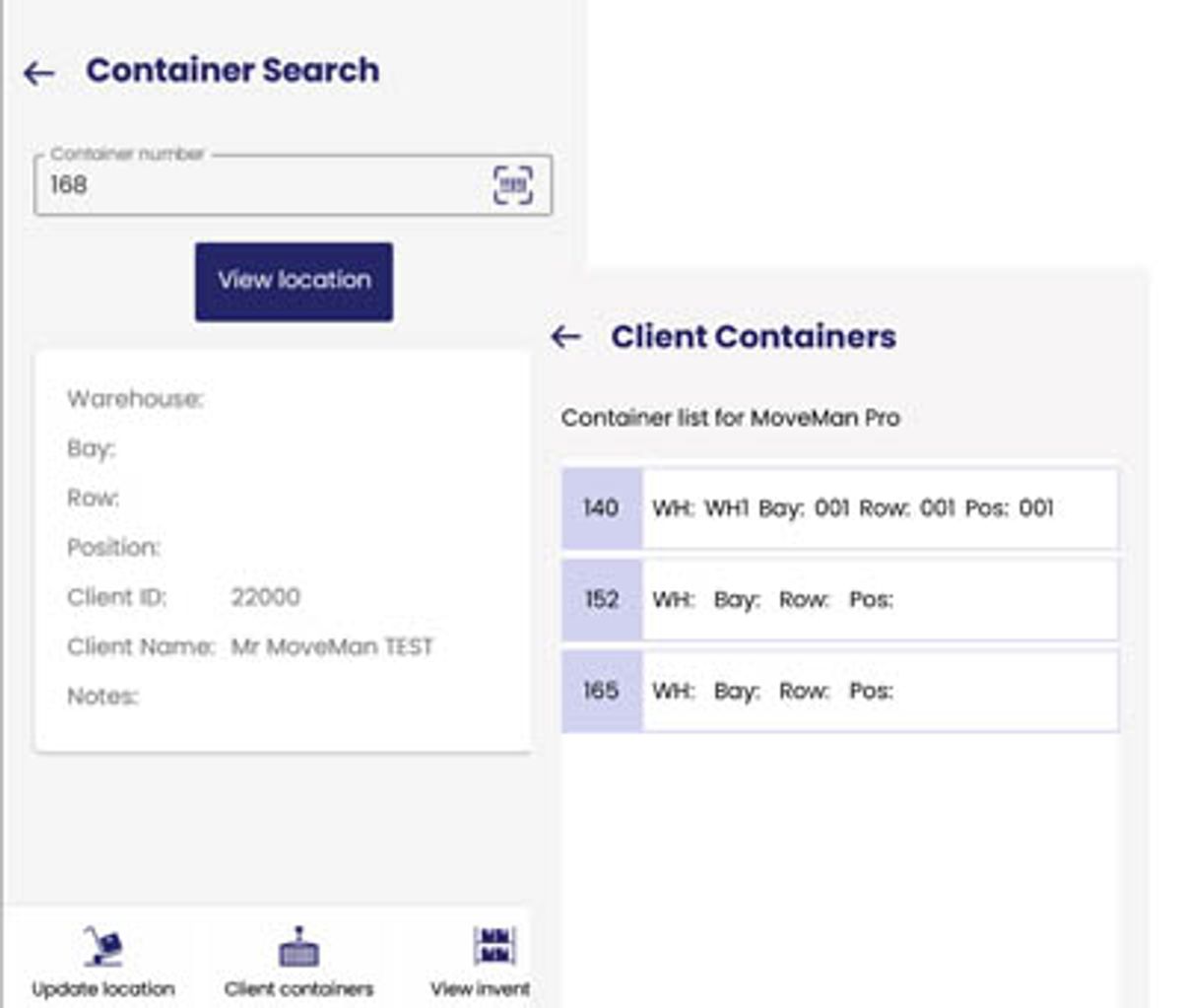Click 'Container list for MoveMan Pro' text

pyautogui.click(x=731, y=418)
